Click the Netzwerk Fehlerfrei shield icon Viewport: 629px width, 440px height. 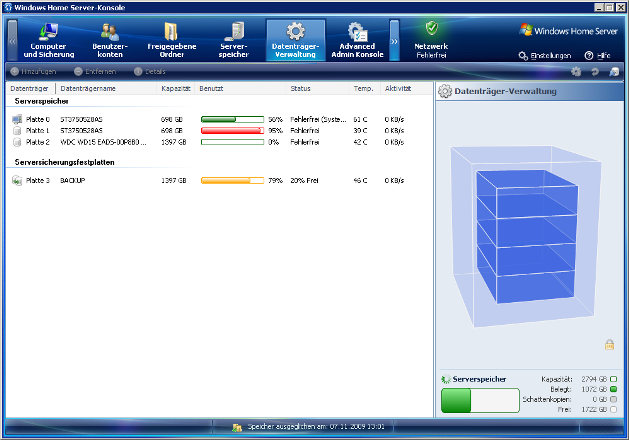point(432,29)
